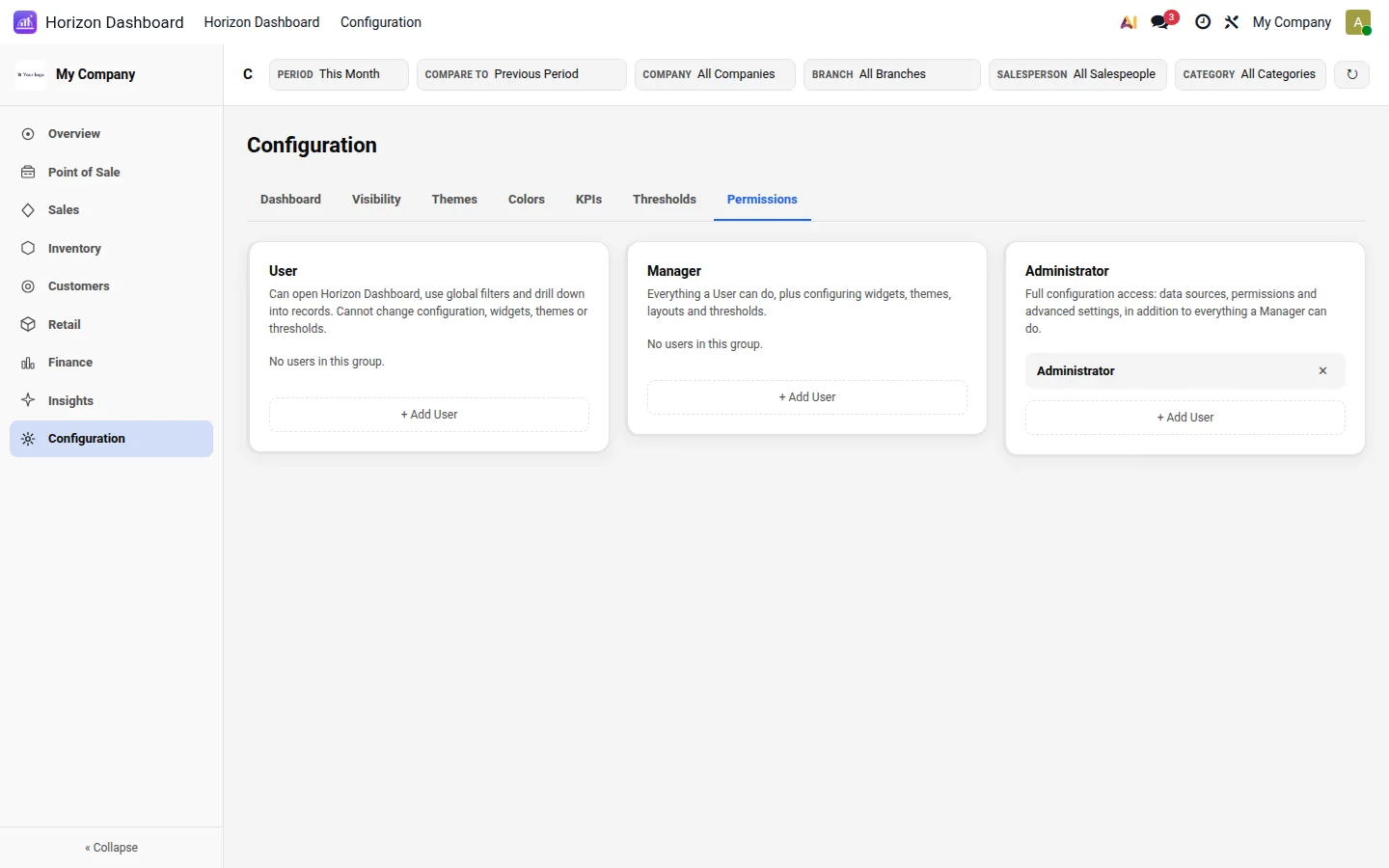Open the Branch All Branches filter

click(892, 74)
